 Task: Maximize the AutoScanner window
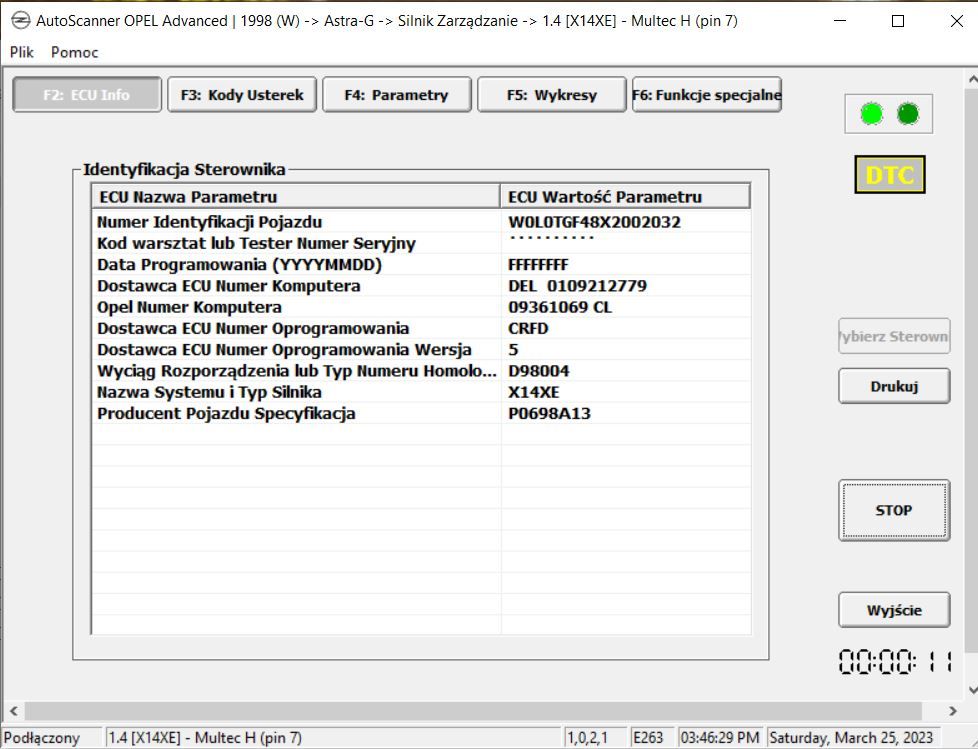point(898,21)
